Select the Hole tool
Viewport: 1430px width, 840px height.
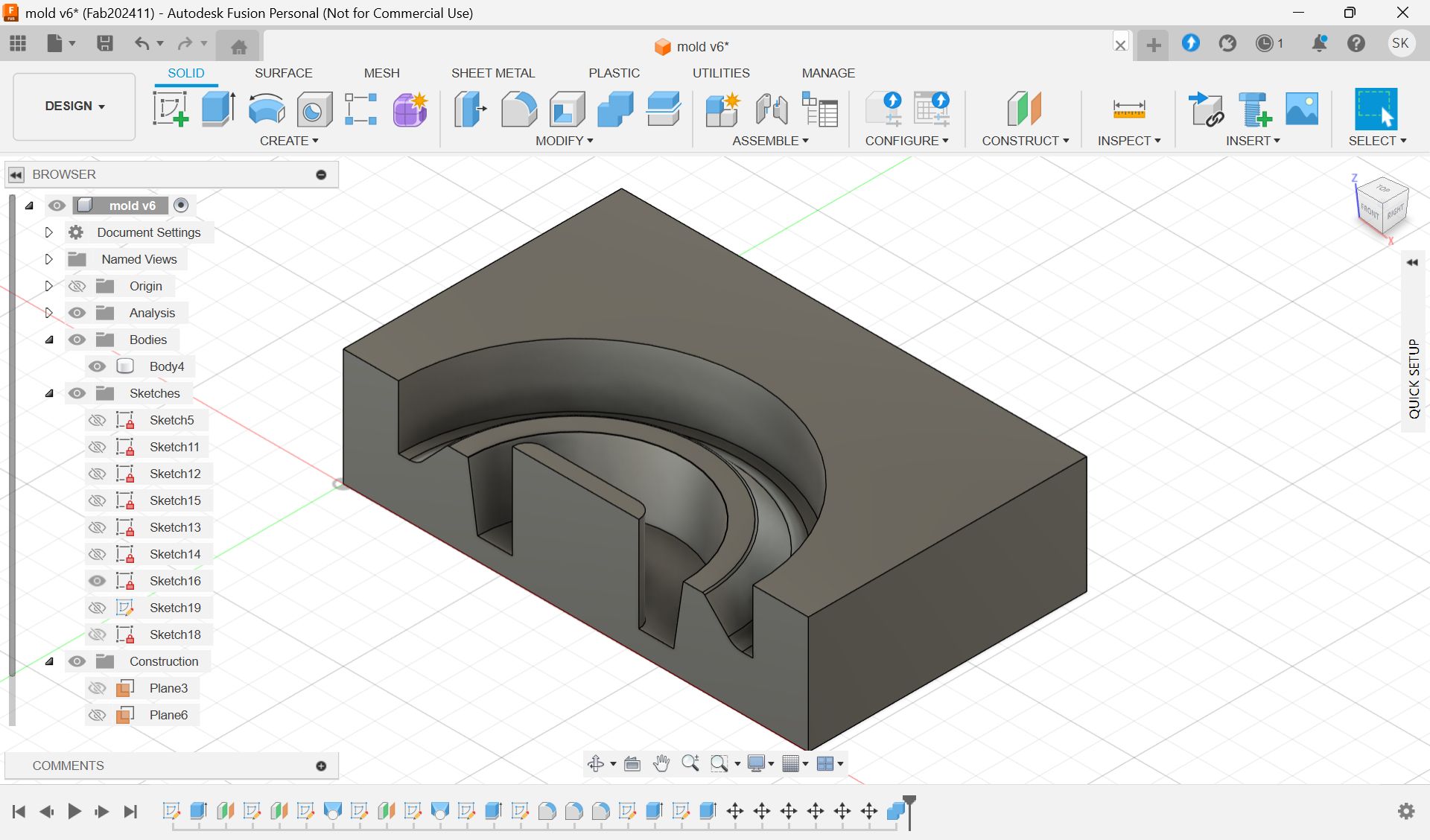(x=314, y=109)
